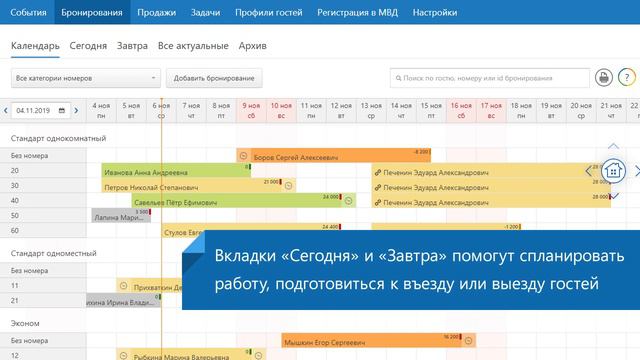
Task: Click circle icon on Боров booking
Action: point(243,156)
